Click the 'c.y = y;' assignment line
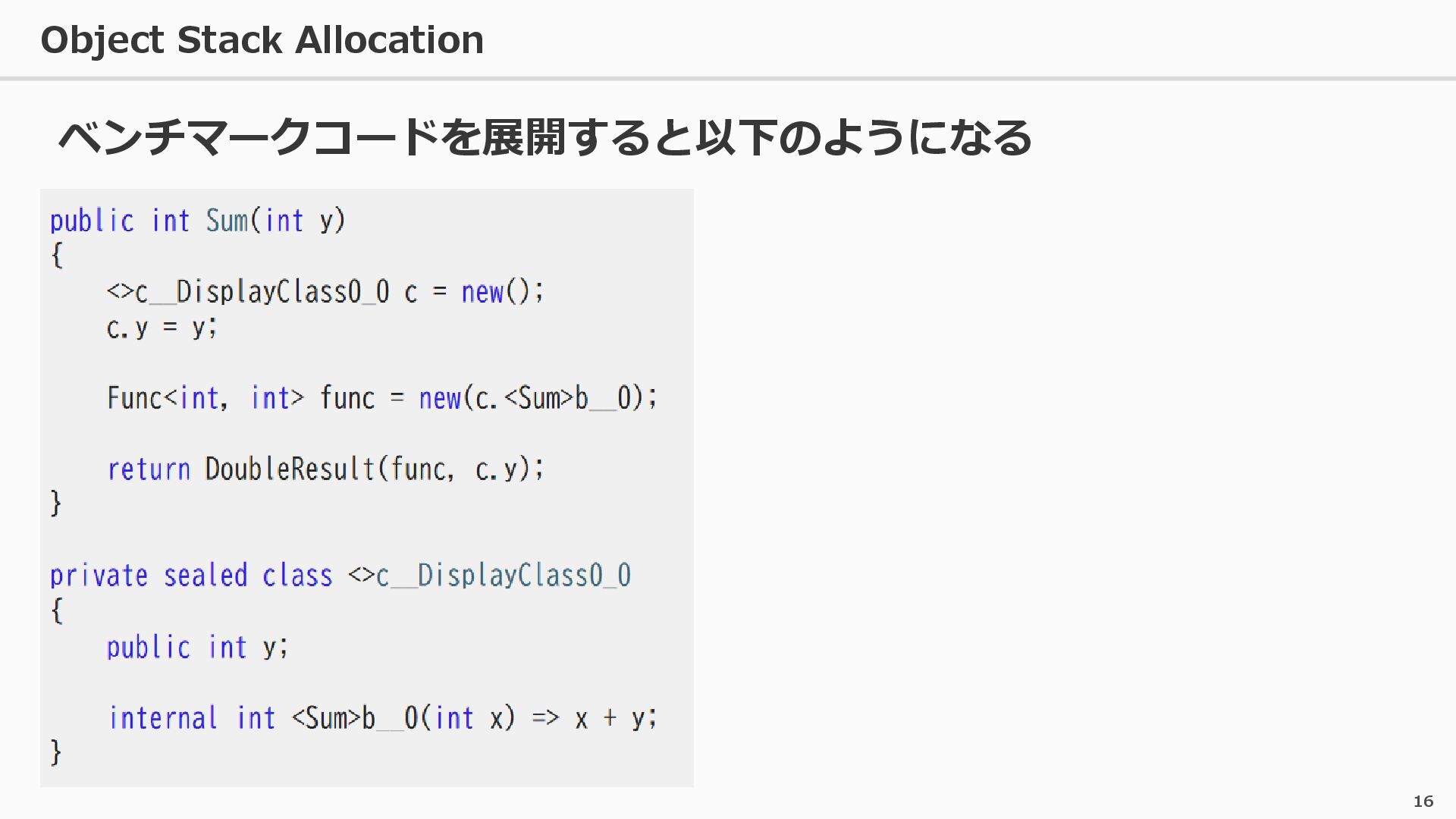The height and width of the screenshot is (819, 1456). click(162, 328)
